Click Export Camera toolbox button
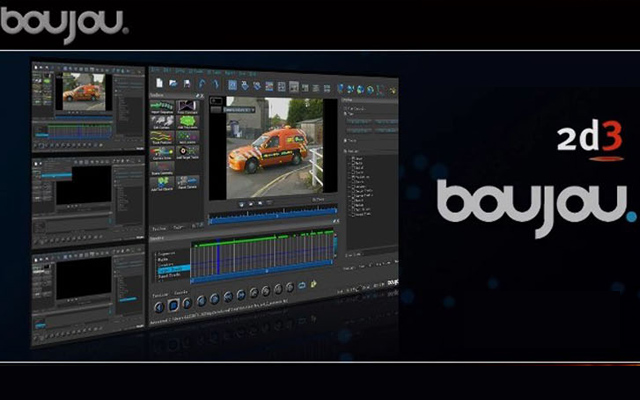 point(188,182)
